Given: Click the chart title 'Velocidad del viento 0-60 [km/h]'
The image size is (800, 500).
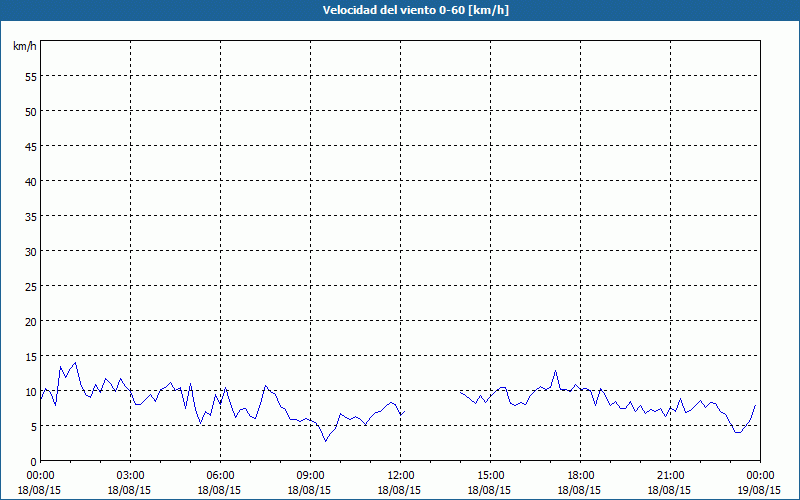Looking at the screenshot, I should click(415, 10).
